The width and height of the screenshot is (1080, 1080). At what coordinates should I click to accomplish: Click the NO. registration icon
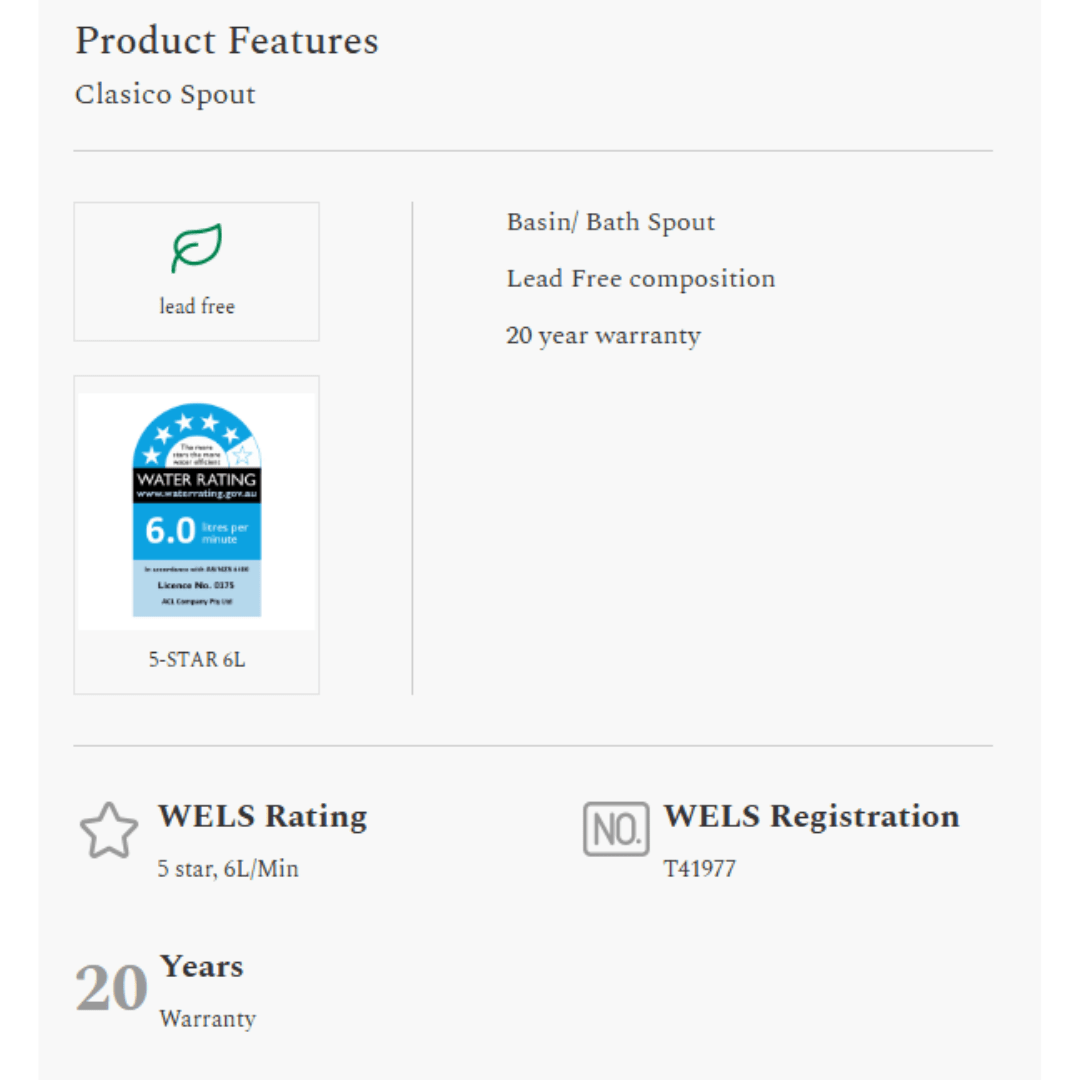point(616,829)
